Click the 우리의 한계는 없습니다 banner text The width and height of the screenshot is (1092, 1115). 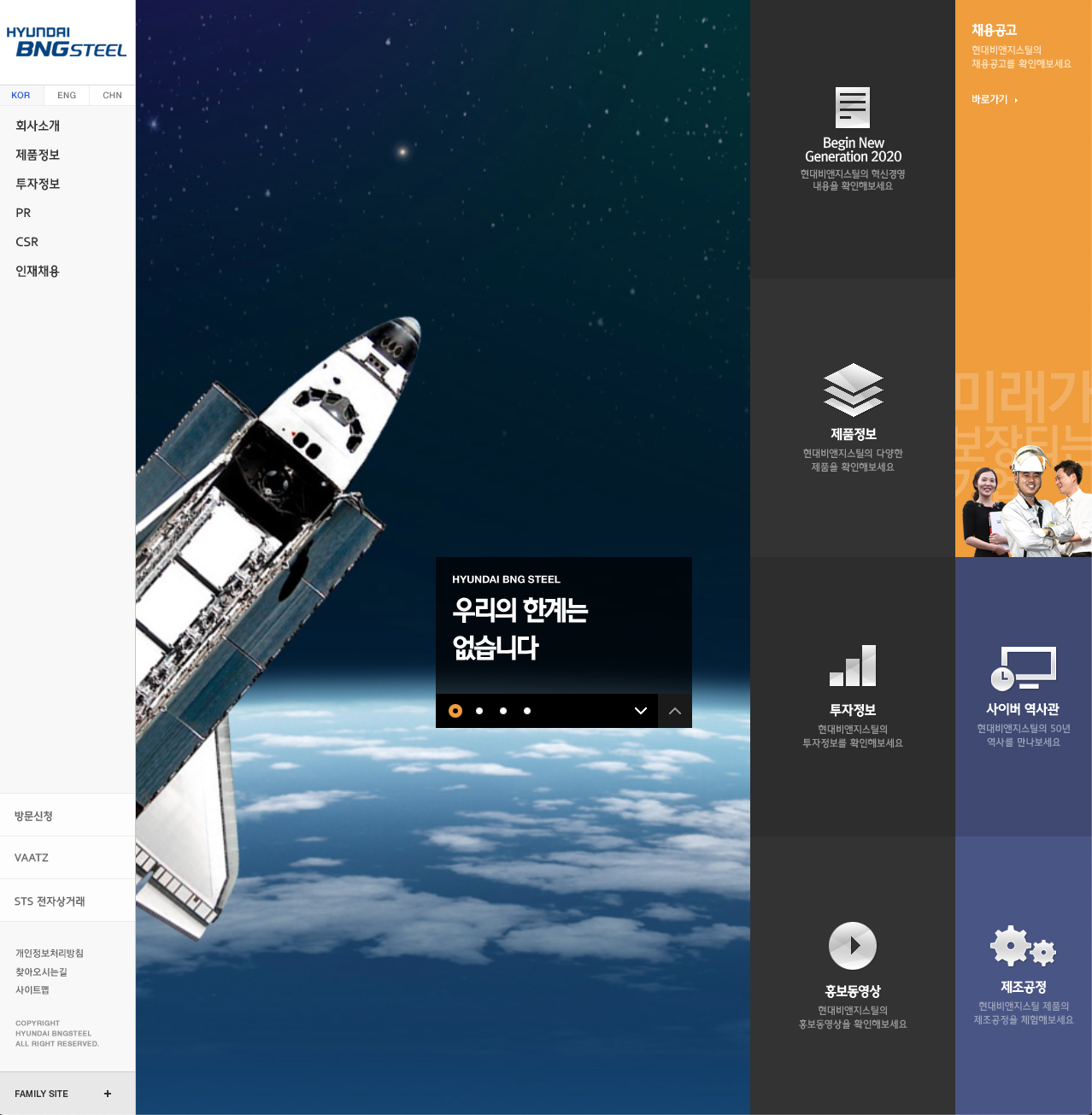pyautogui.click(x=520, y=629)
